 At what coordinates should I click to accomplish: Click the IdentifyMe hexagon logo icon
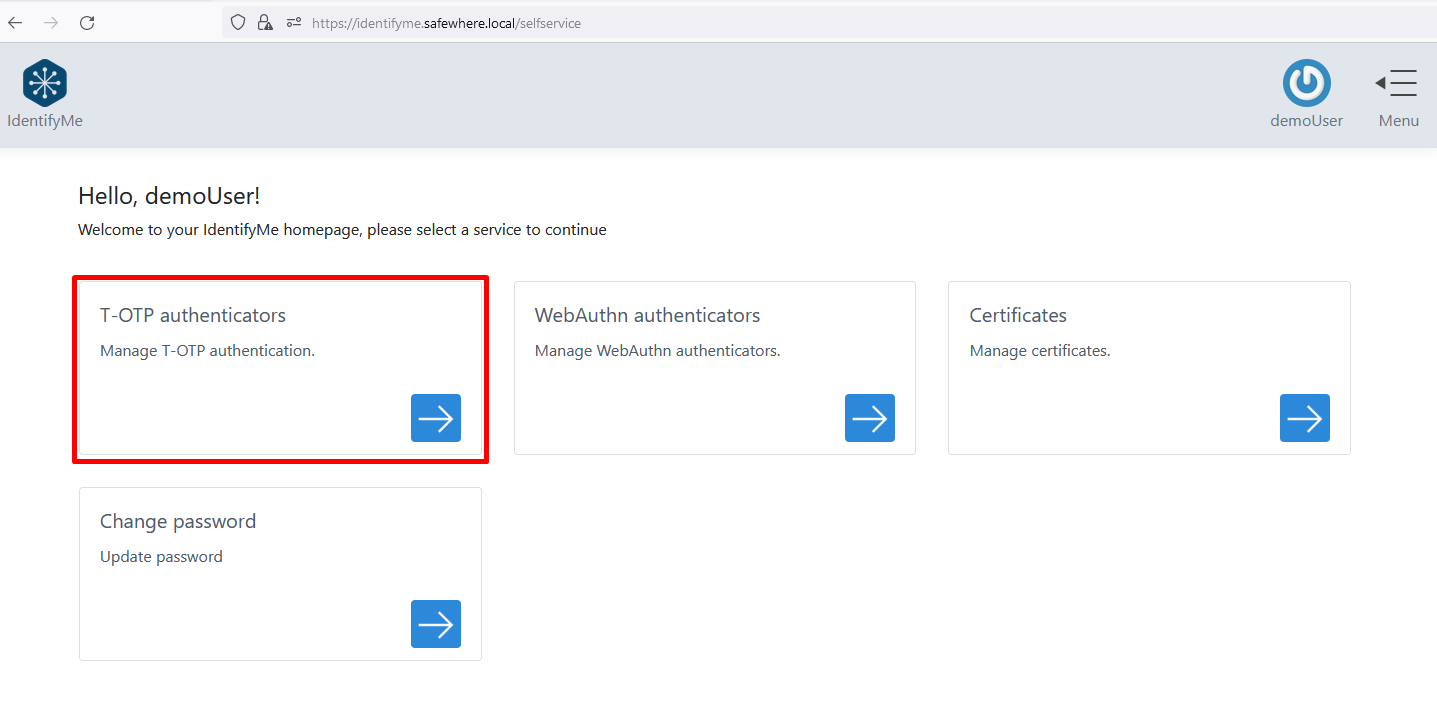point(45,83)
